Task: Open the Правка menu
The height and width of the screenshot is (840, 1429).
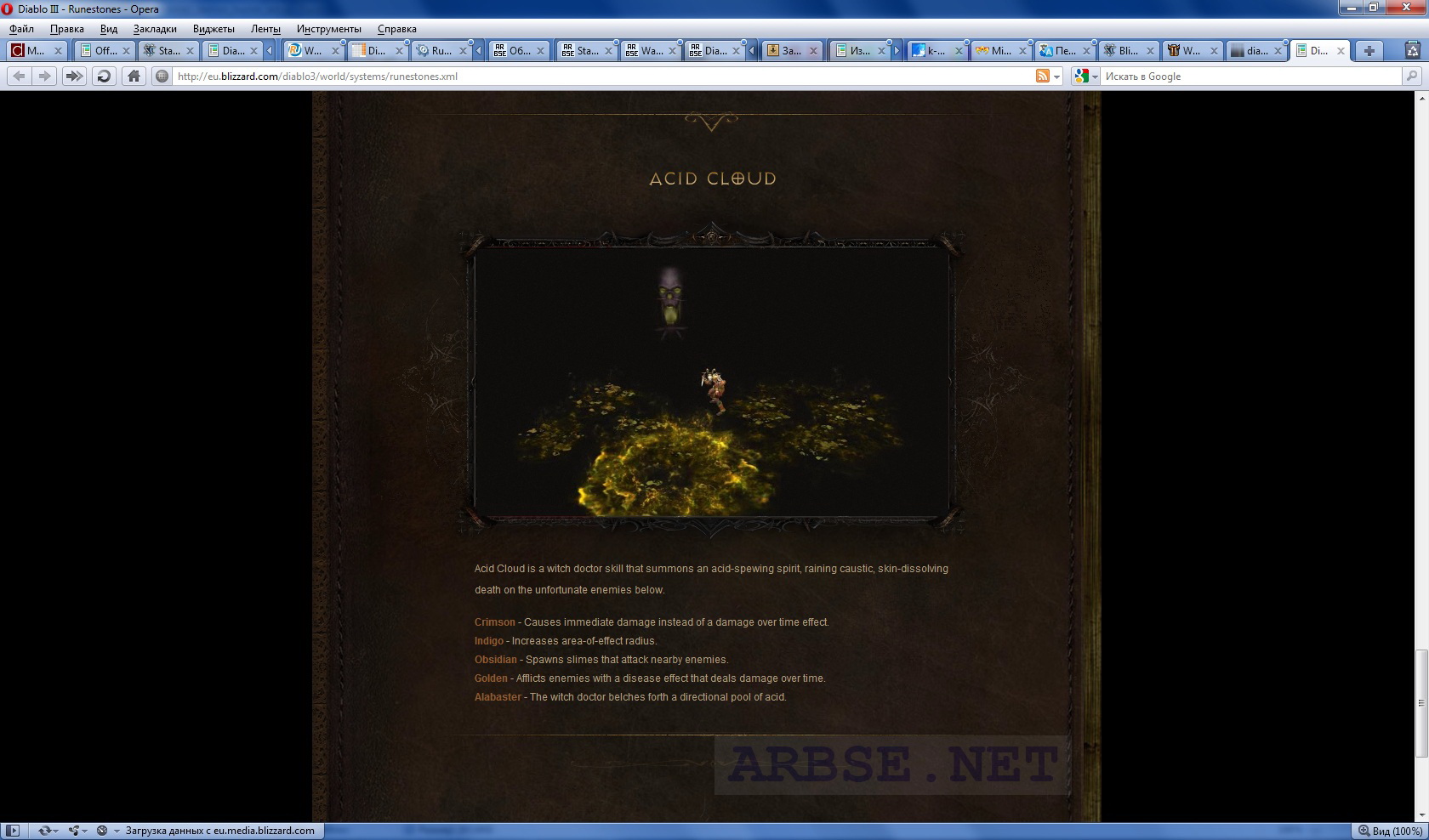Action: [67, 29]
